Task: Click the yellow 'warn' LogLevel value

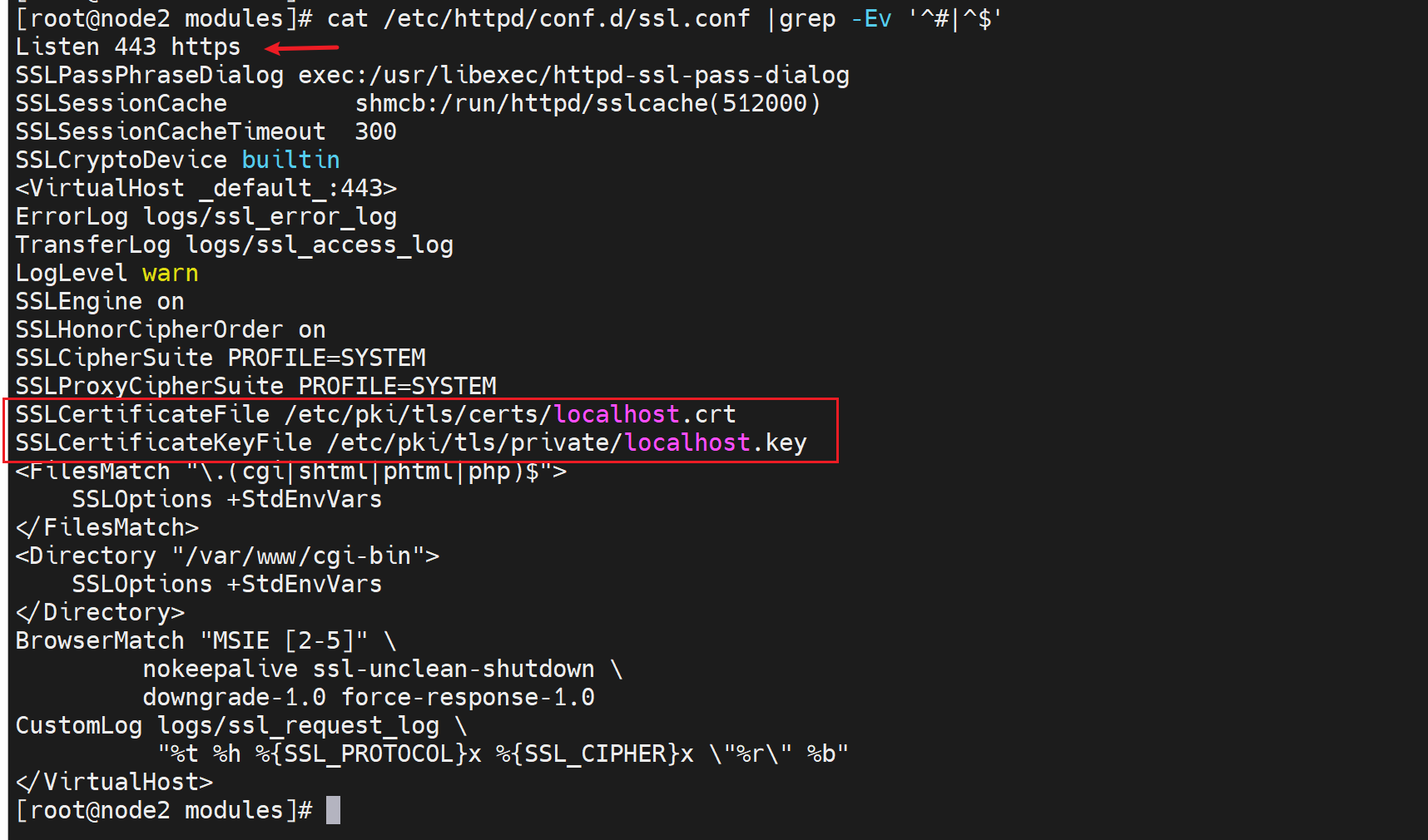Action: coord(170,273)
